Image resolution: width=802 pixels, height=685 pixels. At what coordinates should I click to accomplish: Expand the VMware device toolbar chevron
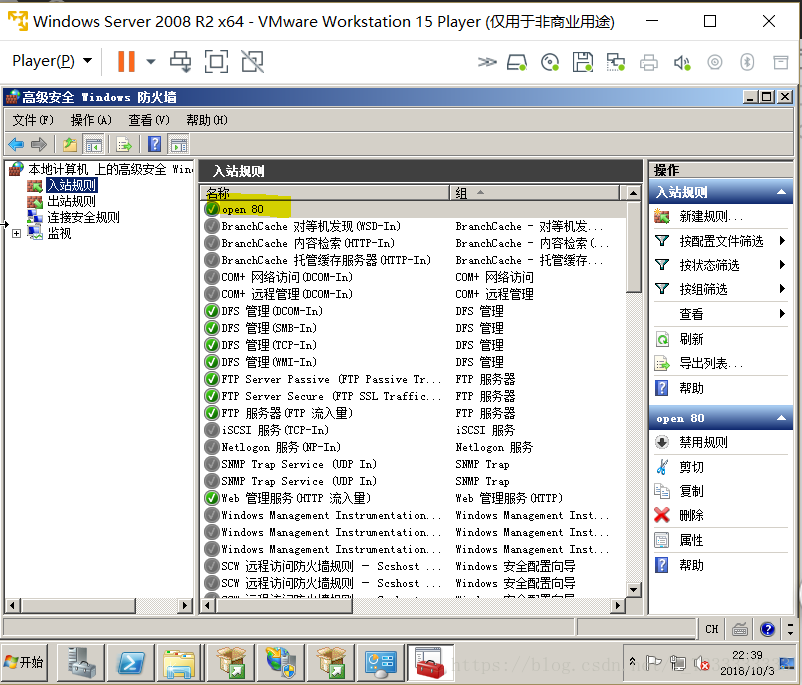tap(486, 62)
